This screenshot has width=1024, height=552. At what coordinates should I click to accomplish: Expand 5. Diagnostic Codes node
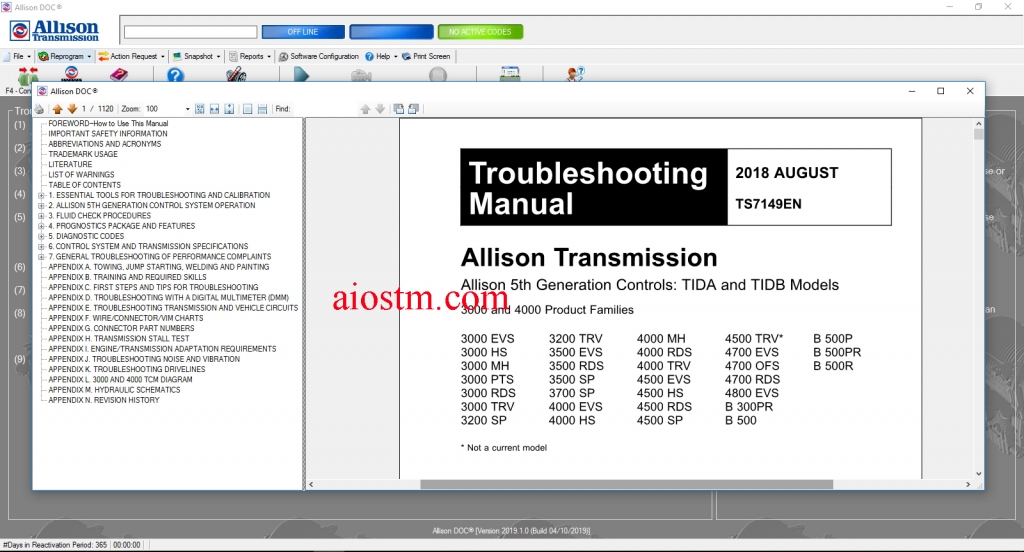pyautogui.click(x=41, y=236)
